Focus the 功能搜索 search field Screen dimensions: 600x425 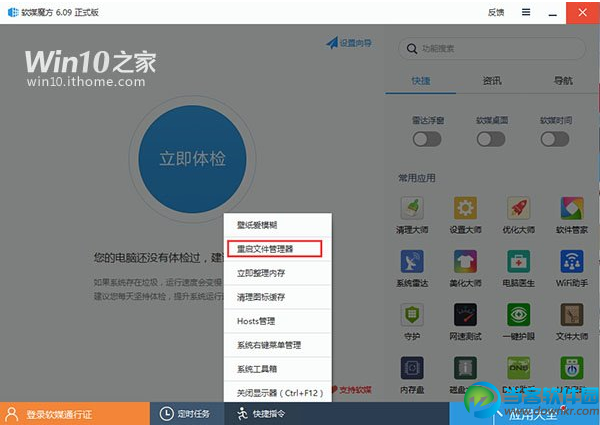click(492, 49)
